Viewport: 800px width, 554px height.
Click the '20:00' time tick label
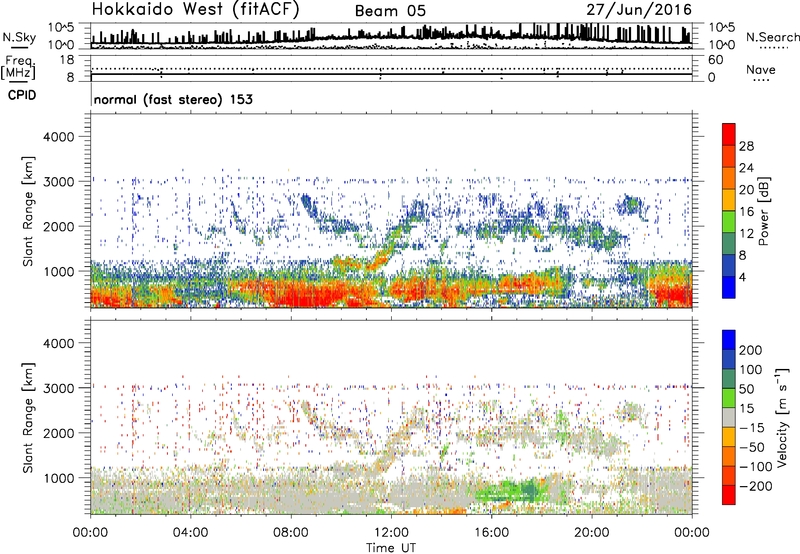coord(592,533)
